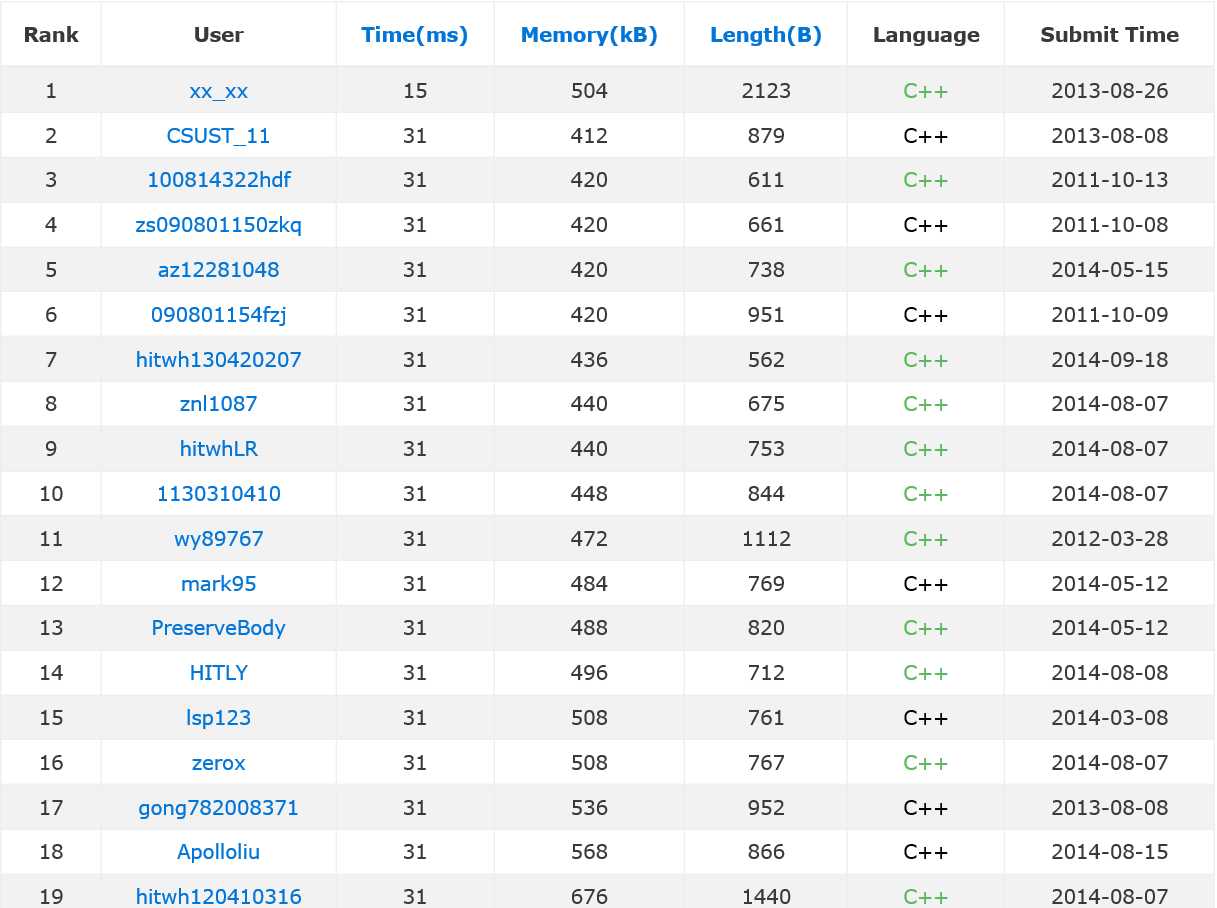Select memory value 568
This screenshot has height=908, width=1217.
(589, 852)
